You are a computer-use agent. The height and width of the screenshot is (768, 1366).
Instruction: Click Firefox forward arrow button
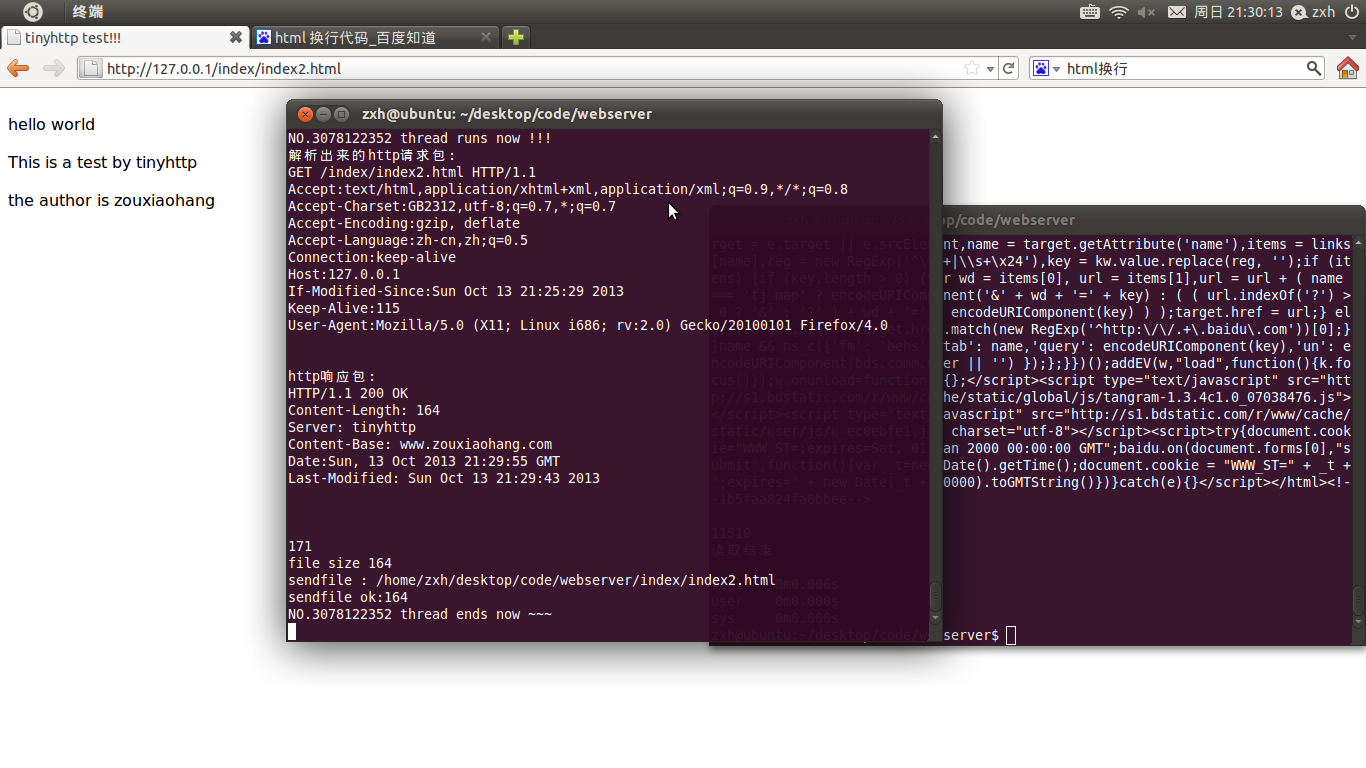(x=54, y=68)
